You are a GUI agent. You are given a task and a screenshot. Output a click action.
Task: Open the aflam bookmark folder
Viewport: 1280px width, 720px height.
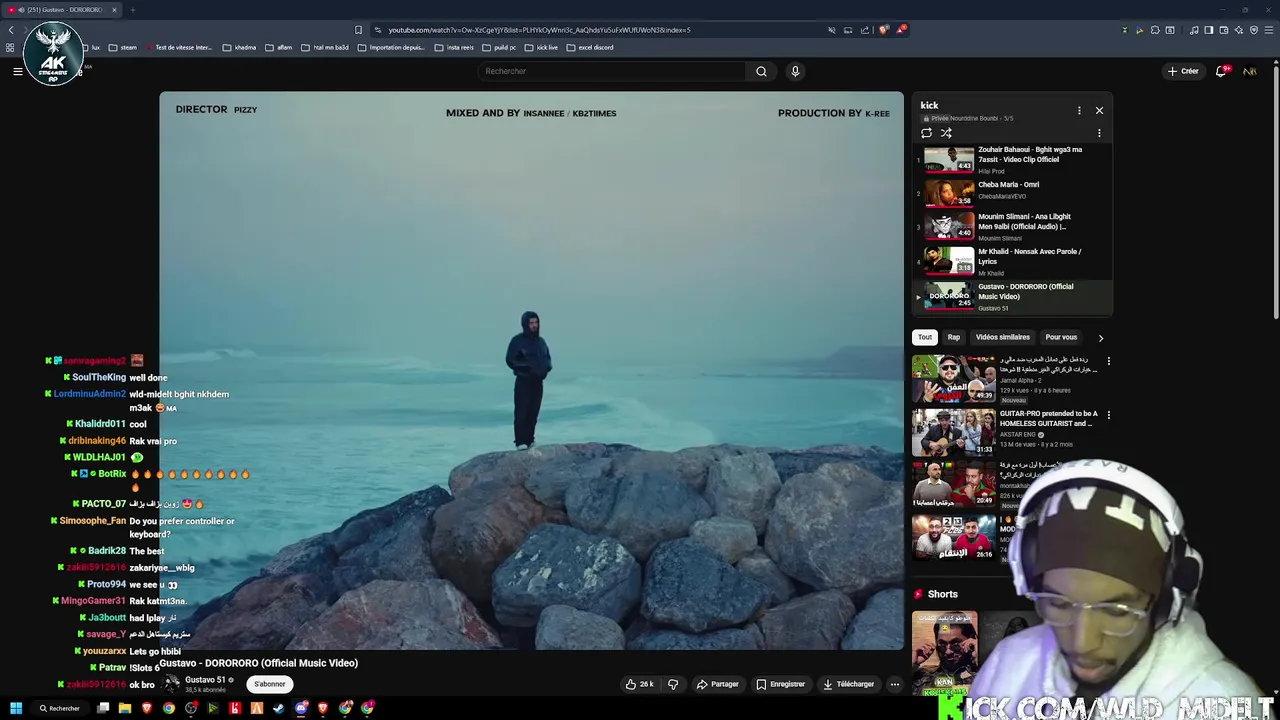[279, 47]
